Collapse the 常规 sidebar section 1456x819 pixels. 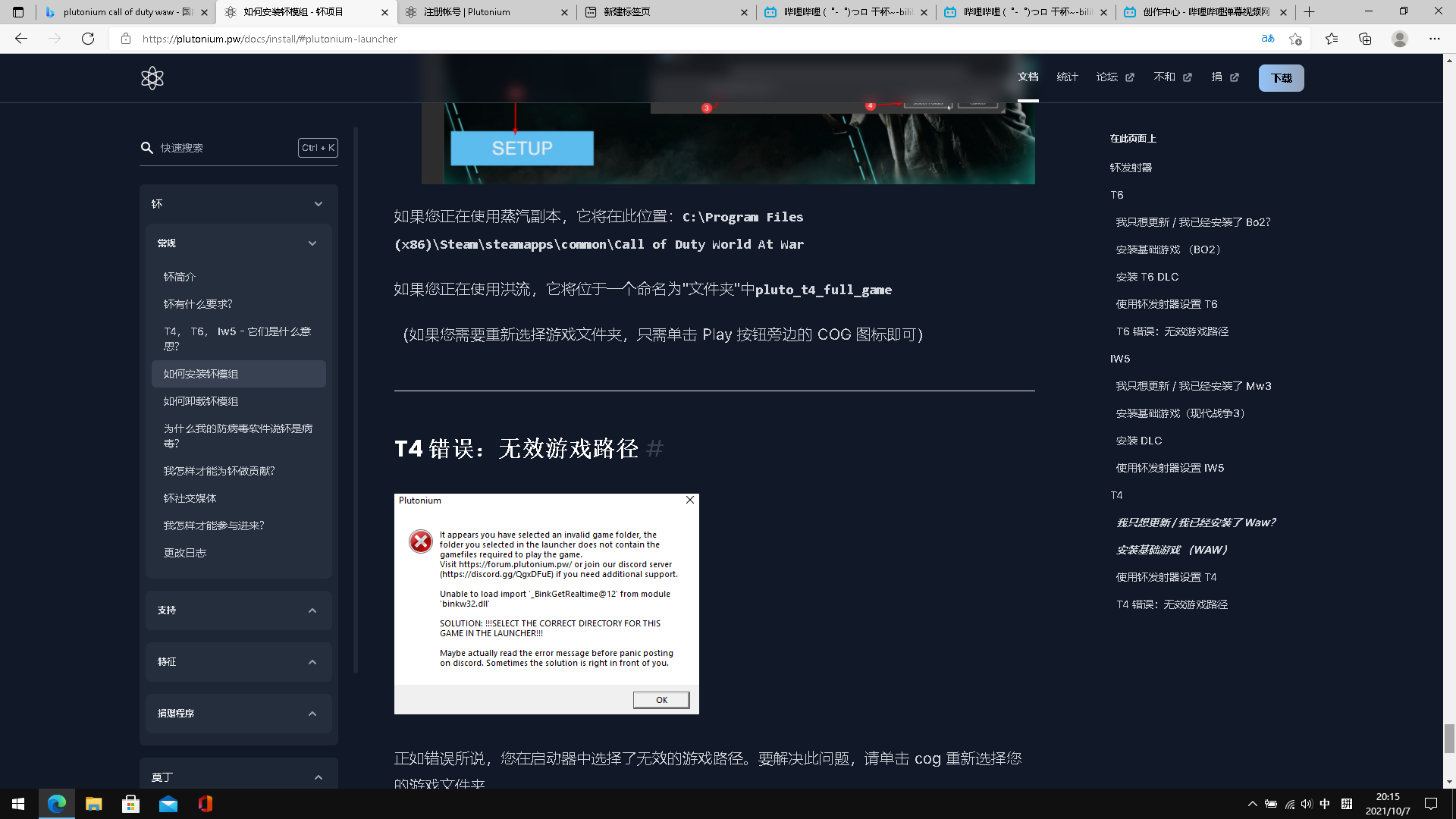point(312,243)
